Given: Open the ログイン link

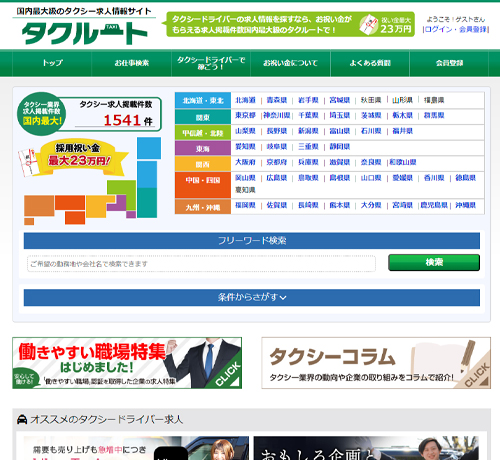Looking at the screenshot, I should [x=438, y=29].
